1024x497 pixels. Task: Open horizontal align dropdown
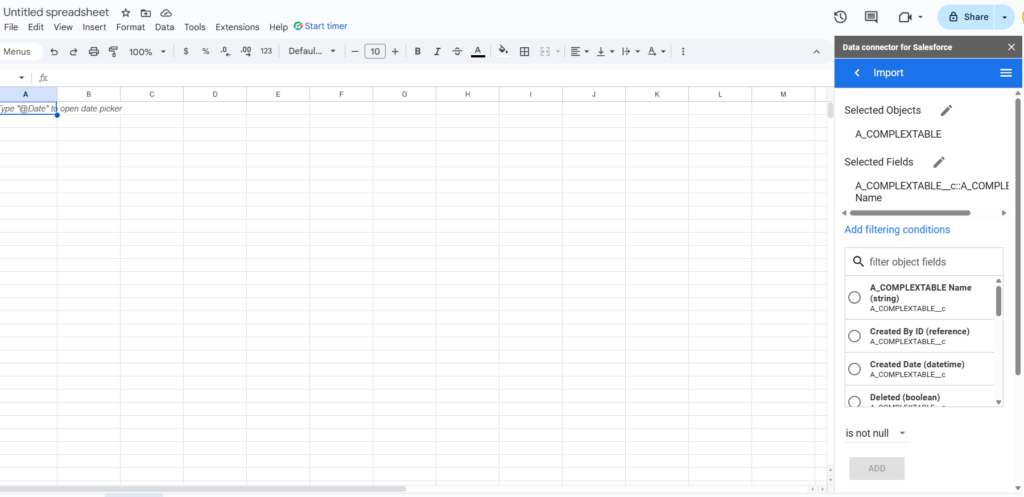pyautogui.click(x=579, y=52)
